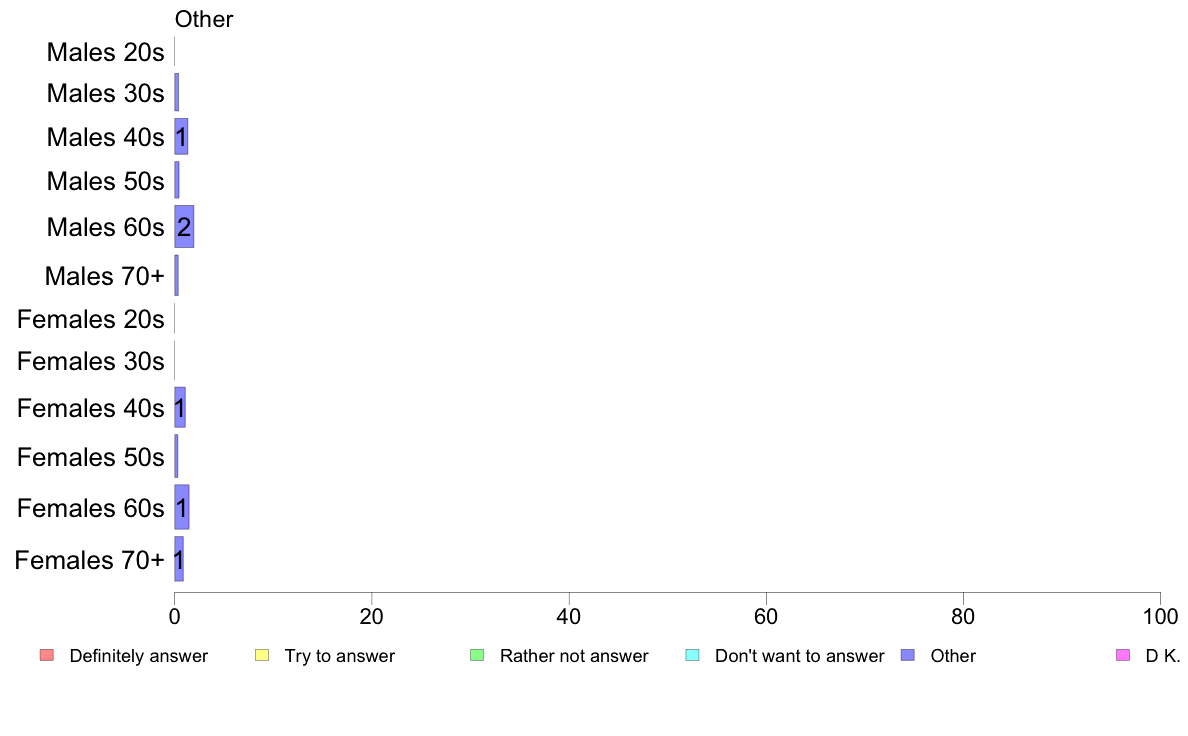Select the Males 30s small bar

coord(177,92)
